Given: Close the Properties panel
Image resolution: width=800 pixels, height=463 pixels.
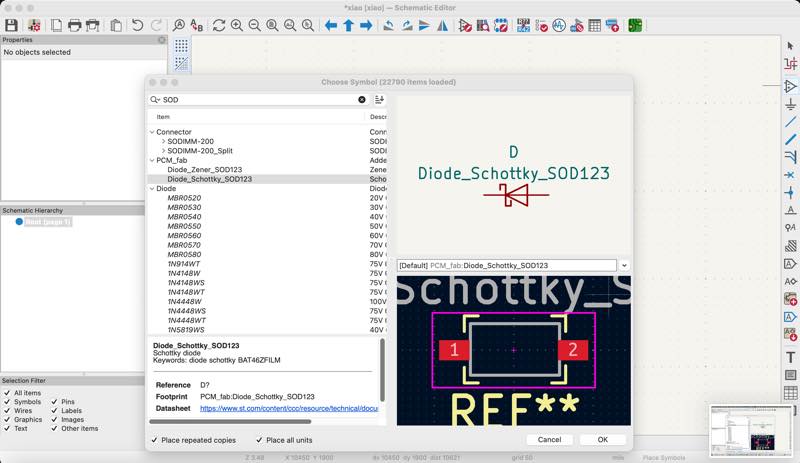Looking at the screenshot, I should (x=162, y=39).
